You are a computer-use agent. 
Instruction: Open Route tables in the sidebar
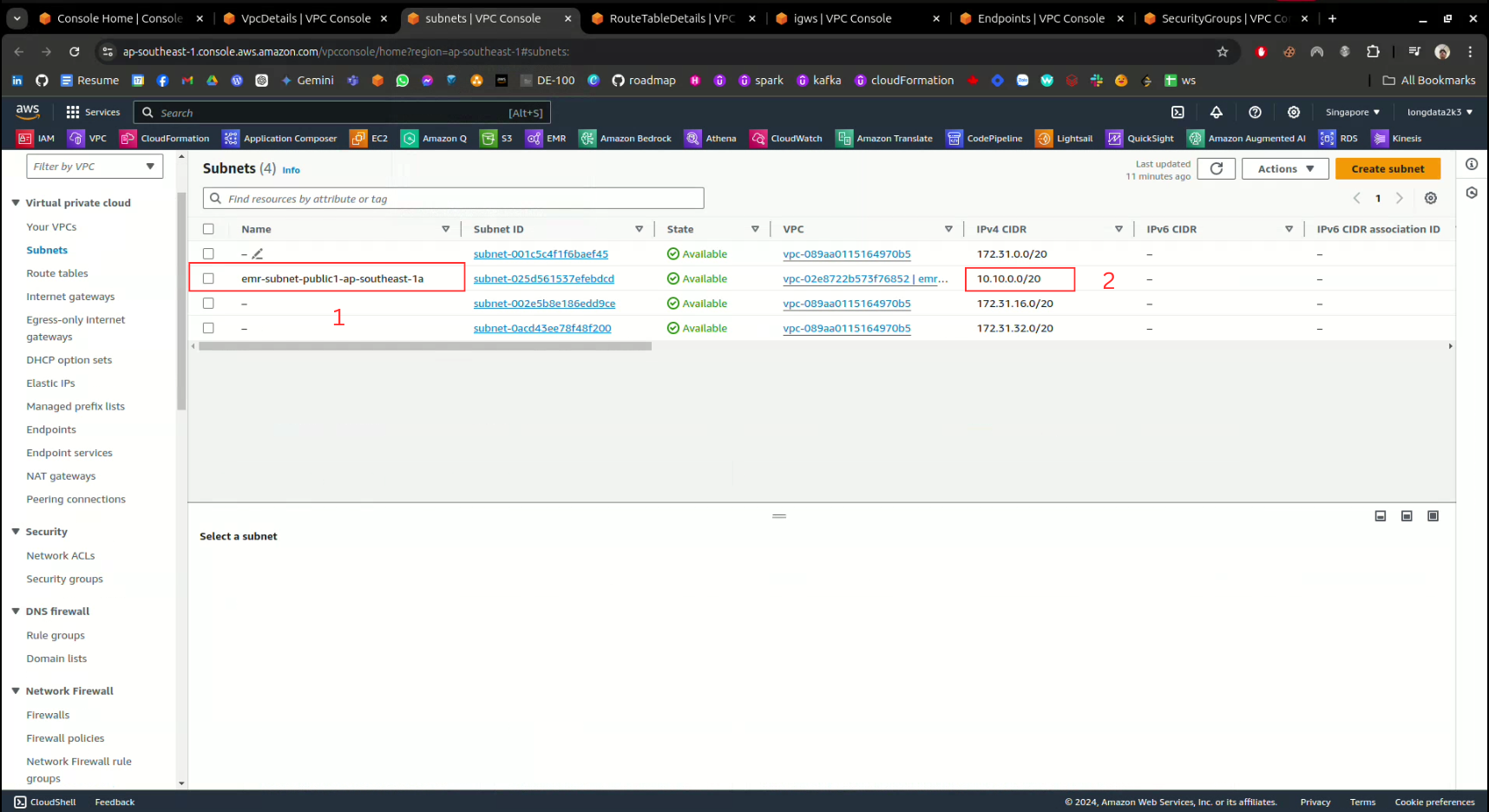pyautogui.click(x=57, y=273)
